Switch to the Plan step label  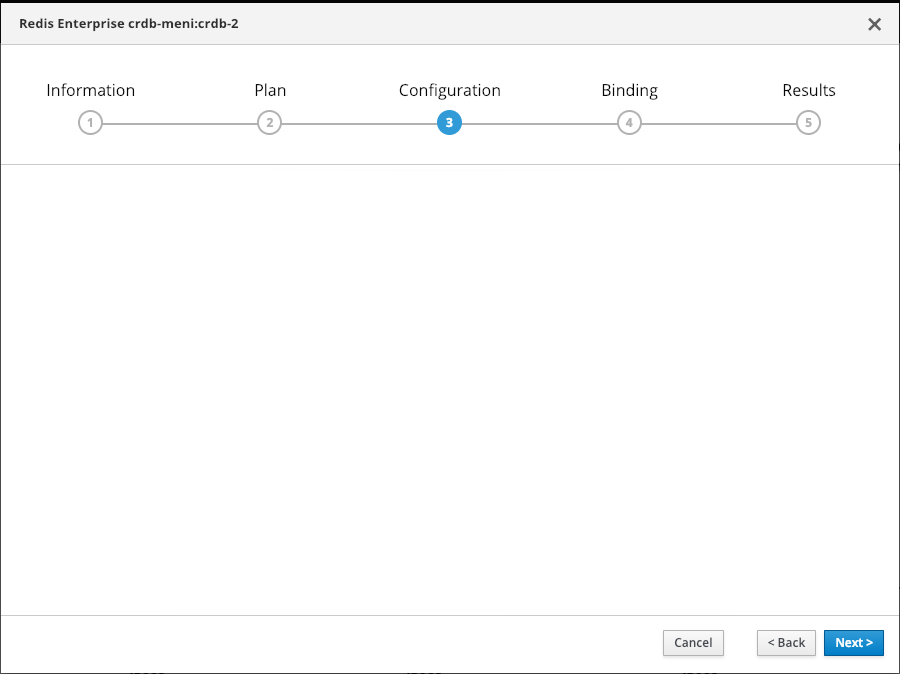270,90
